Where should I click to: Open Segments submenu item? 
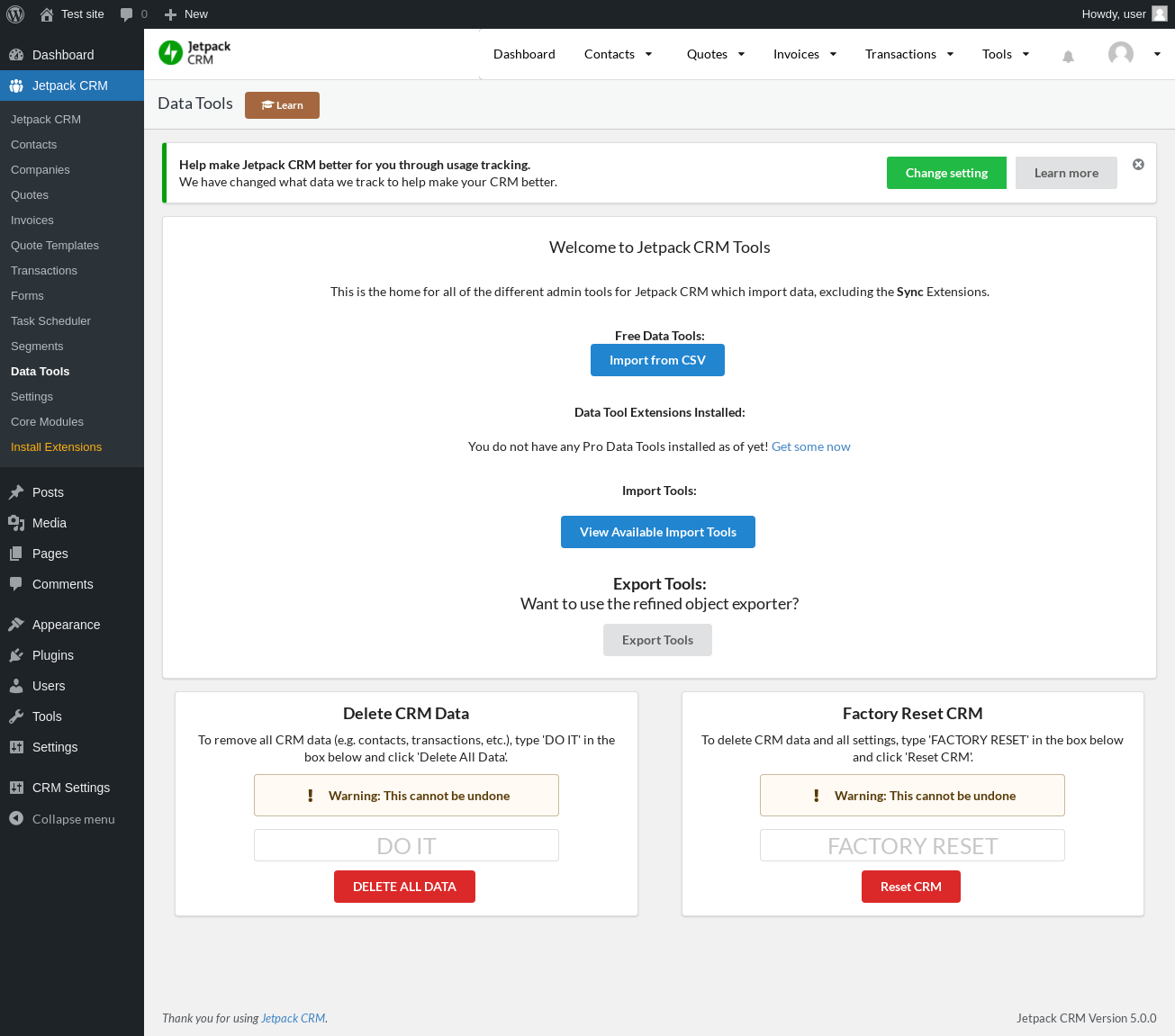tap(72, 347)
